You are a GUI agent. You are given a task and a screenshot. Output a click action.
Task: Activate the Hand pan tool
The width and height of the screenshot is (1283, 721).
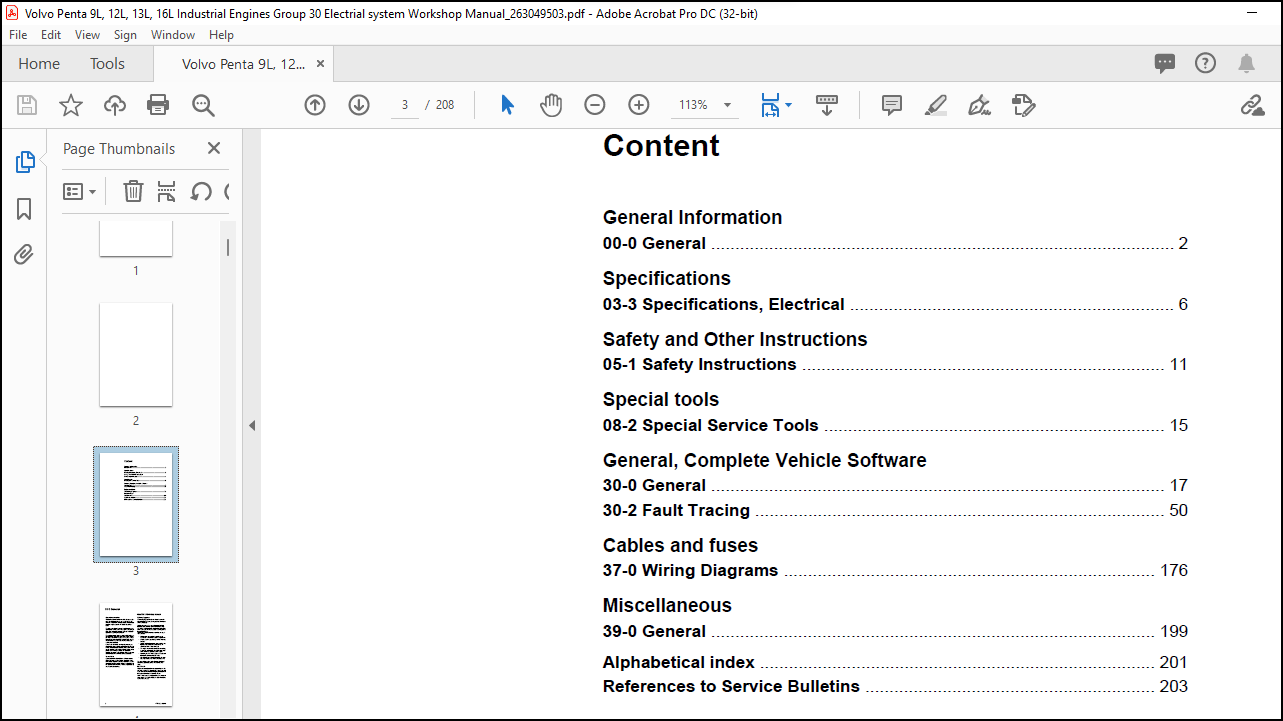[x=551, y=105]
